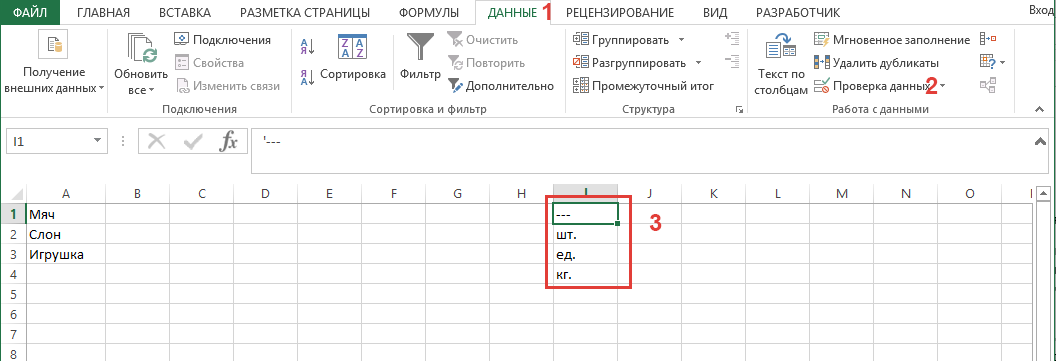Expand the formula bar with chevron
This screenshot has width=1056, height=361.
pos(1041,141)
